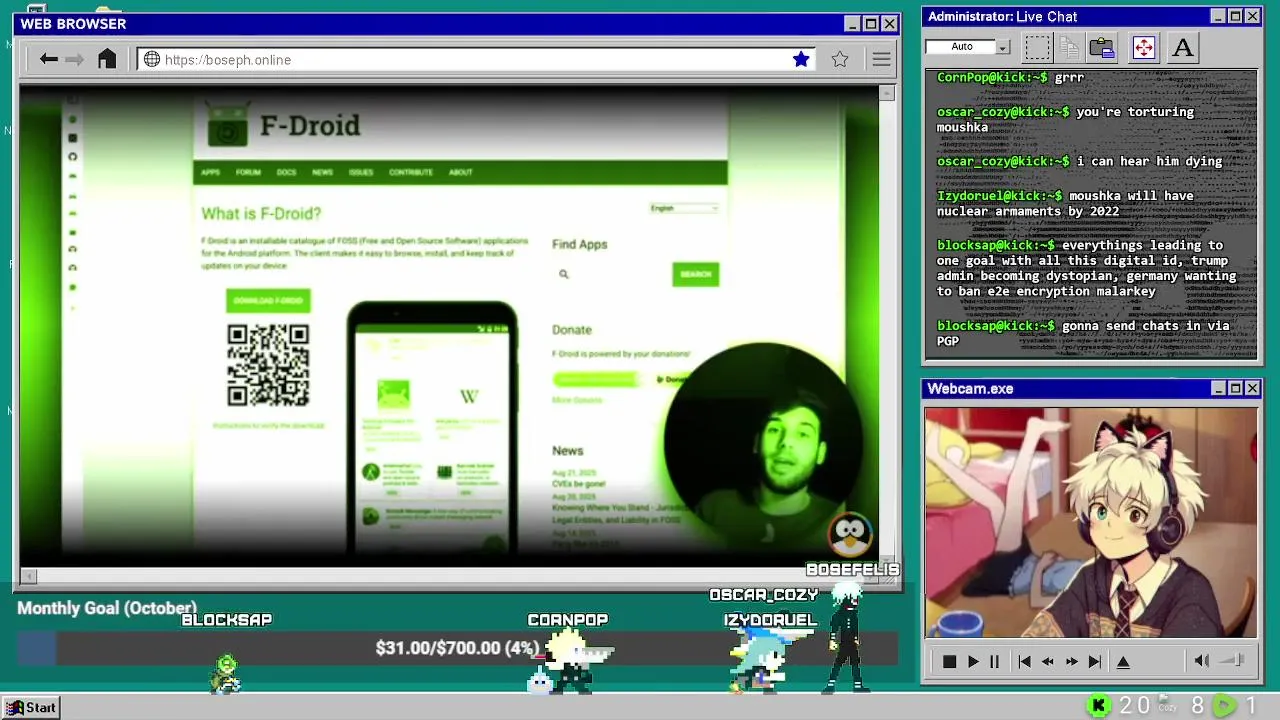The width and height of the screenshot is (1280, 720).
Task: Click the BLOCKSAP pixel character
Action: (226, 674)
